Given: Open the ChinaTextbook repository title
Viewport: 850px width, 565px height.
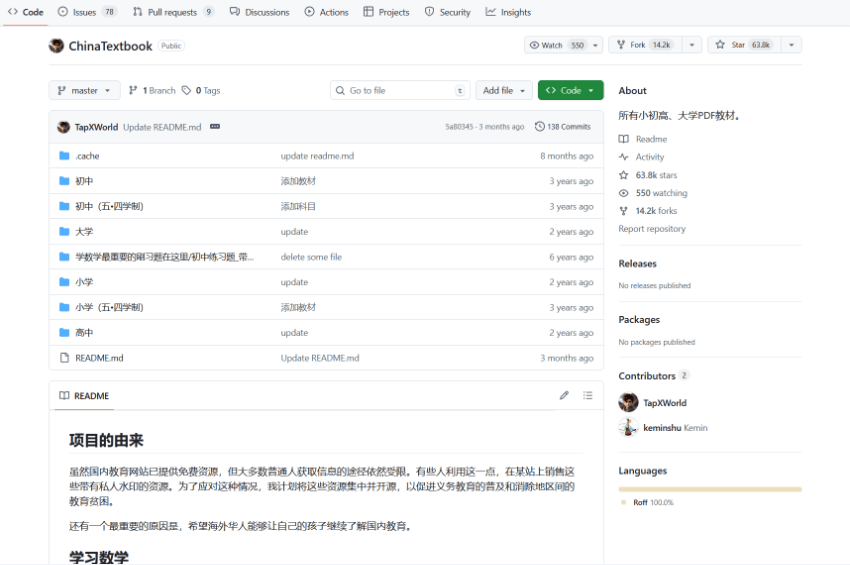Looking at the screenshot, I should click(x=110, y=46).
